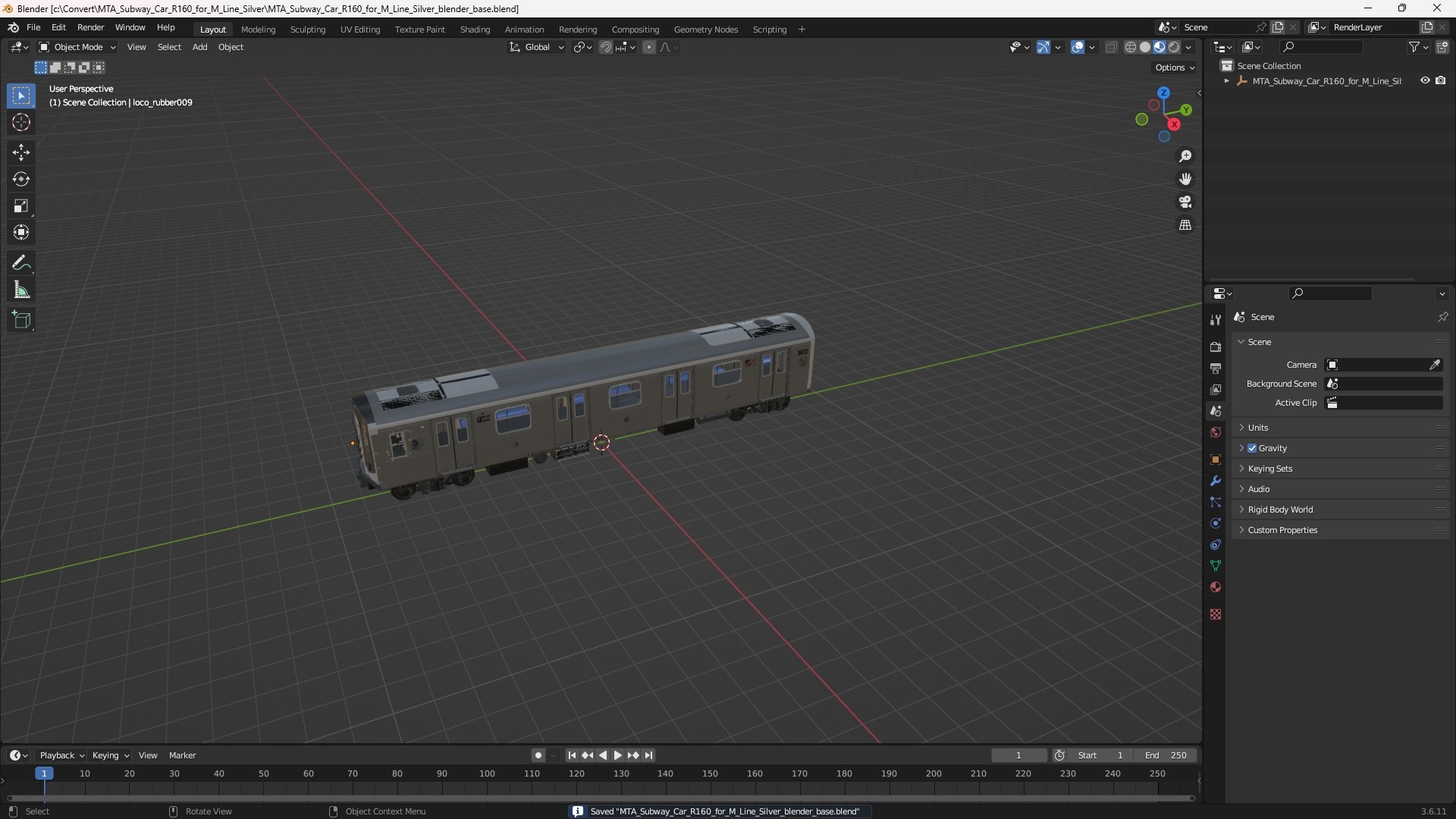Select the Annotate tool
Screen dimensions: 1456x819
(x=21, y=263)
